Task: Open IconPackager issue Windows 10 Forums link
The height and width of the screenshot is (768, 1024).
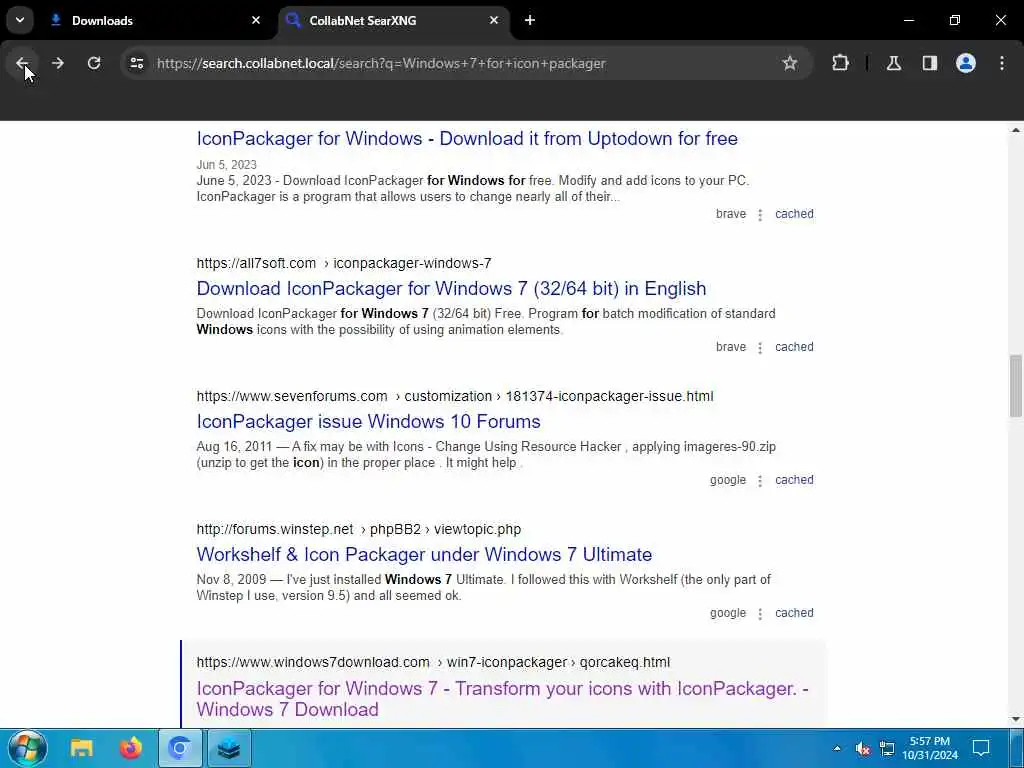Action: (368, 422)
